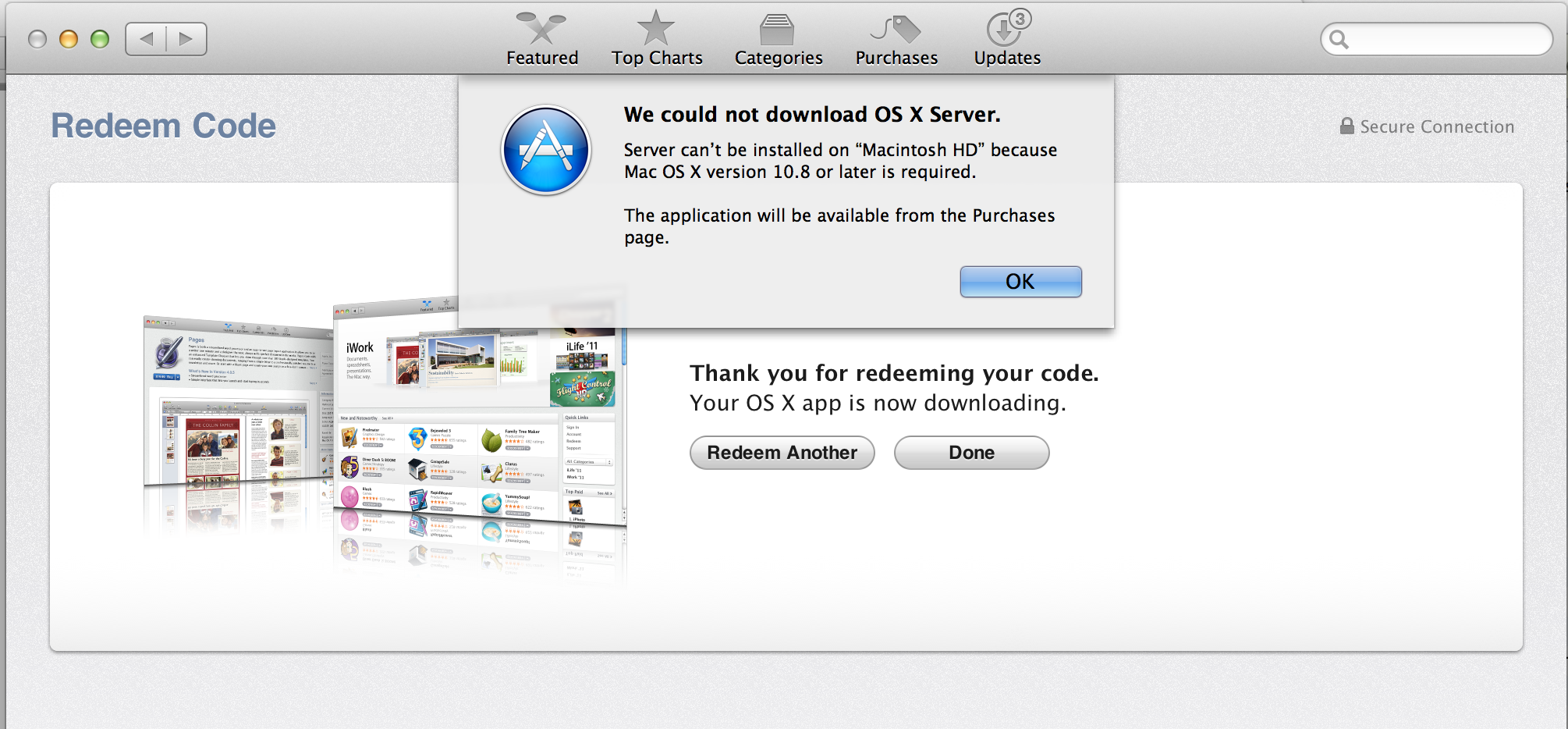The width and height of the screenshot is (1568, 729).
Task: Open the Purchases tag icon
Action: (896, 29)
